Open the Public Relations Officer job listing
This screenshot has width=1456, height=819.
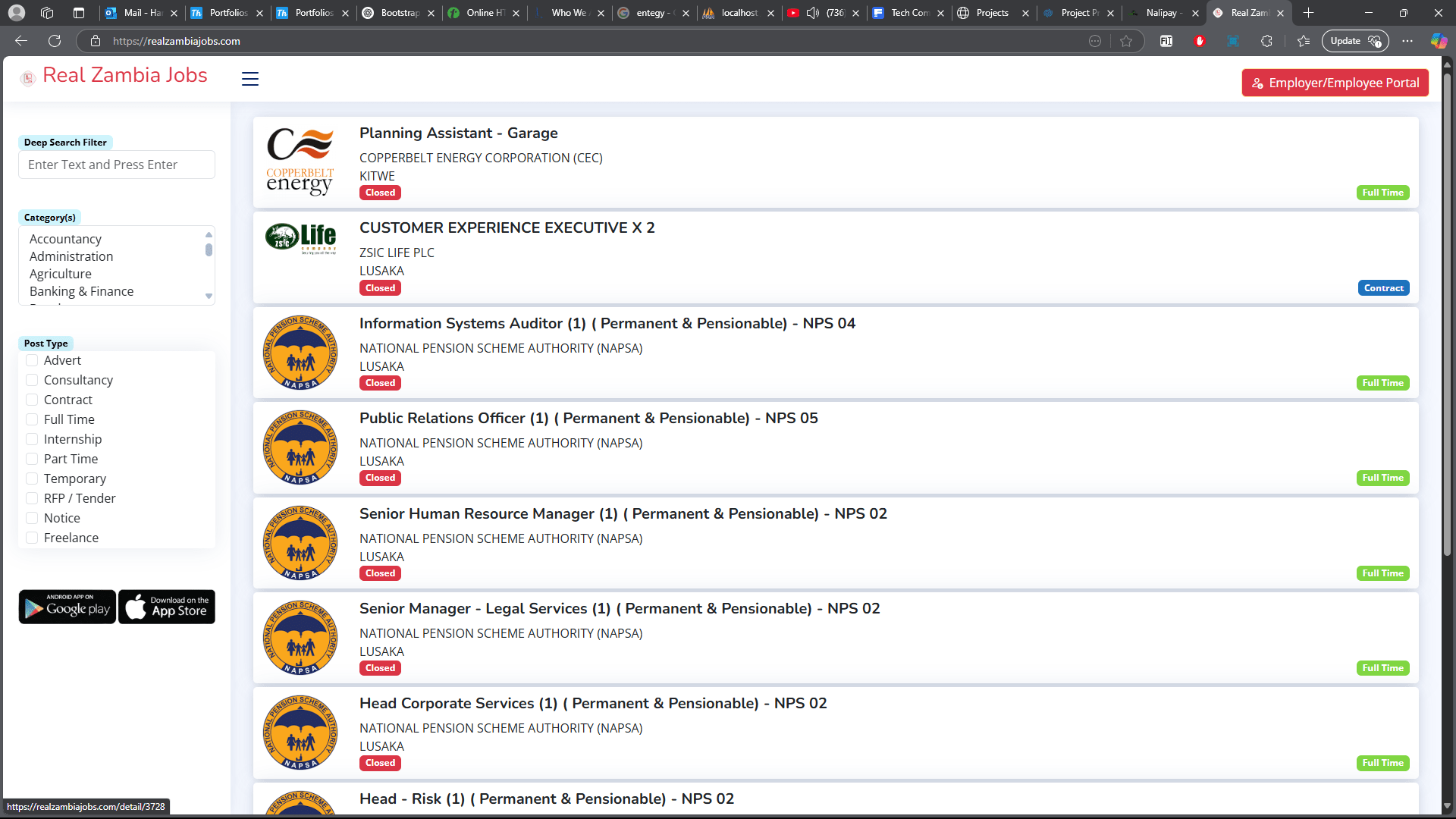(x=588, y=419)
